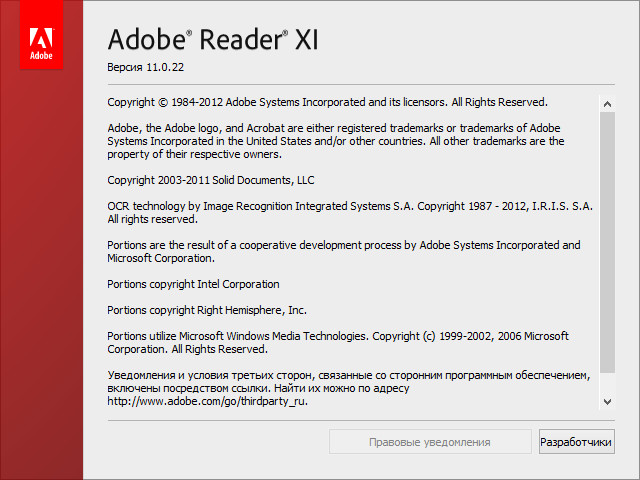This screenshot has width=640, height=480.
Task: Click the Adobe Reader XI title
Action: coord(212,41)
